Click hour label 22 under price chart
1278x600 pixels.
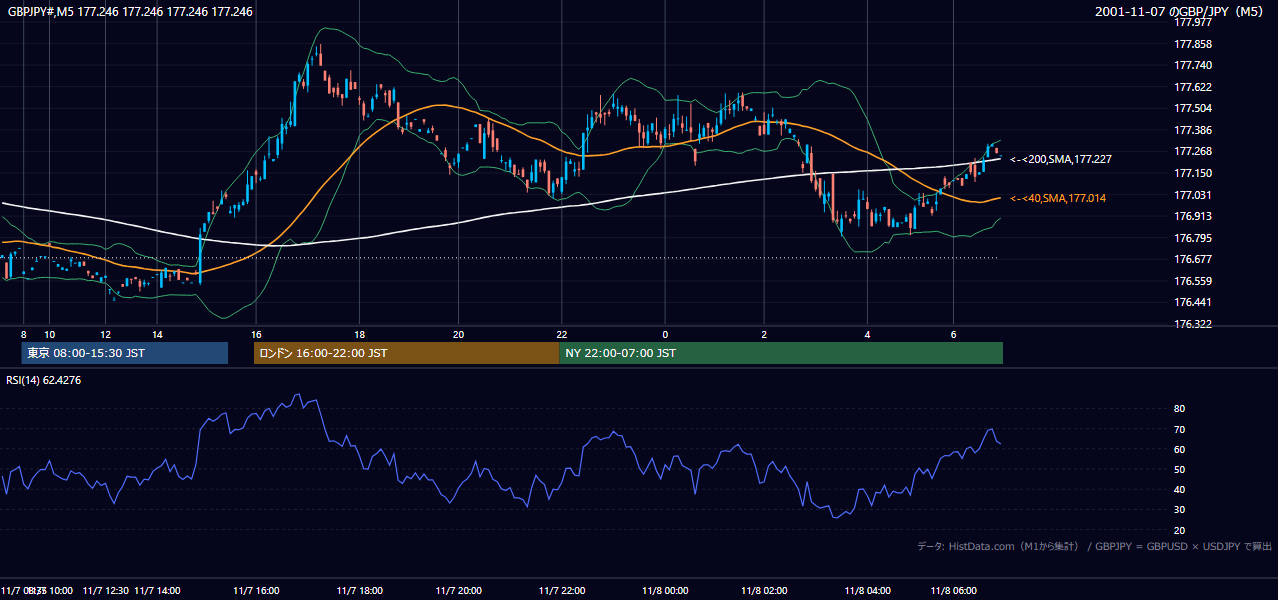pyautogui.click(x=562, y=334)
